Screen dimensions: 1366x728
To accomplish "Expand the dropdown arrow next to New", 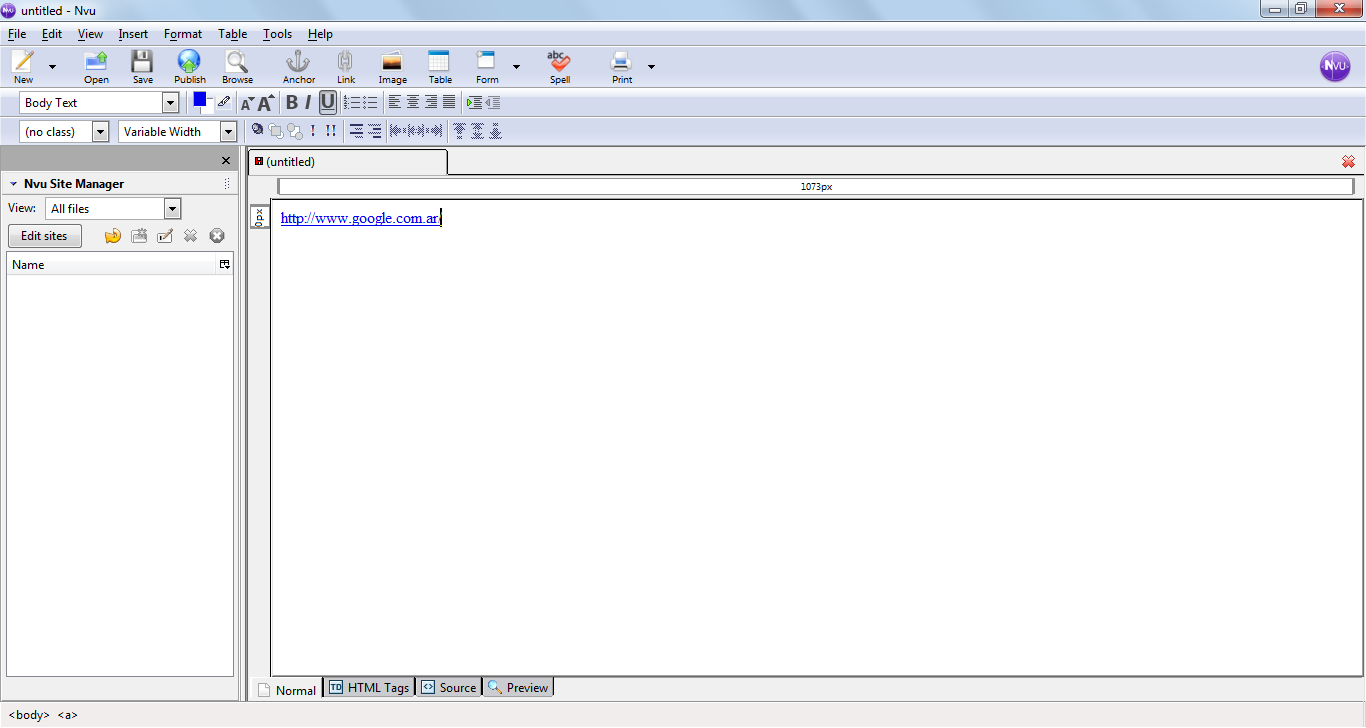I will coord(52,67).
